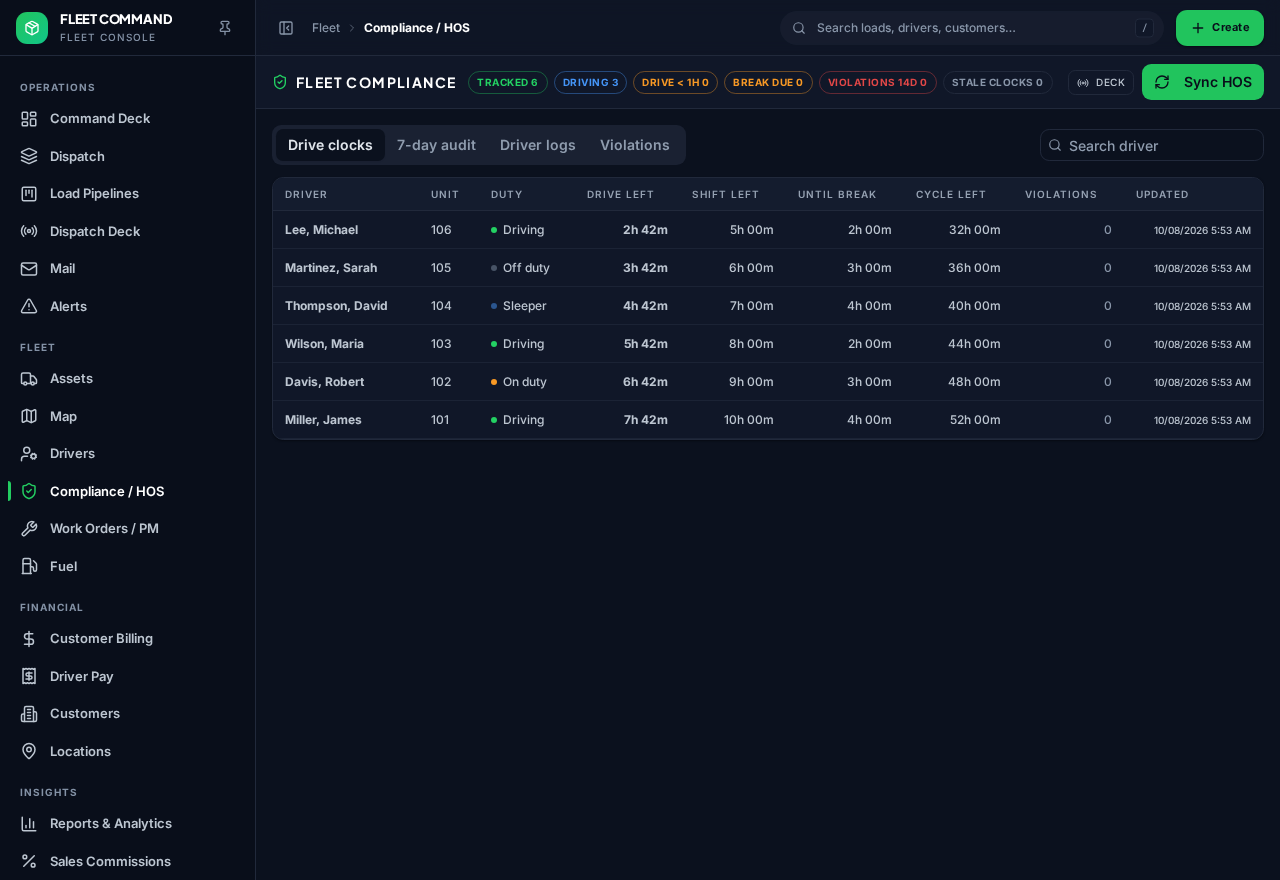Open Customers page

(x=128, y=713)
